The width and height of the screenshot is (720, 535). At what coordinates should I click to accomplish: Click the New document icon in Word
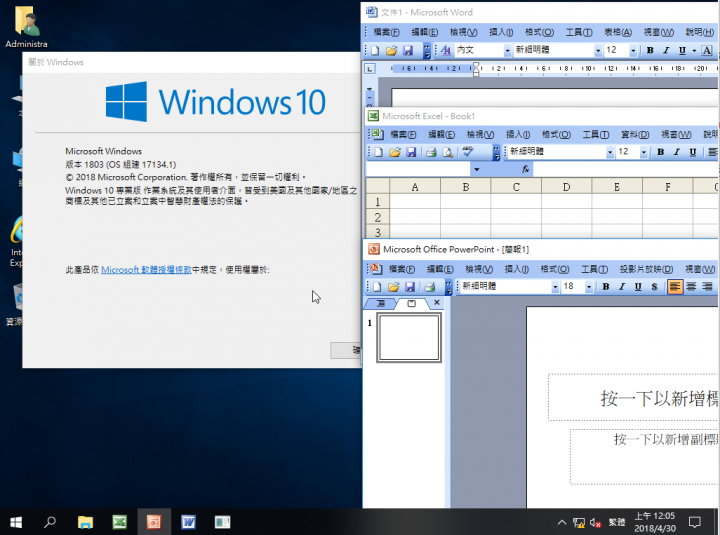click(x=375, y=51)
